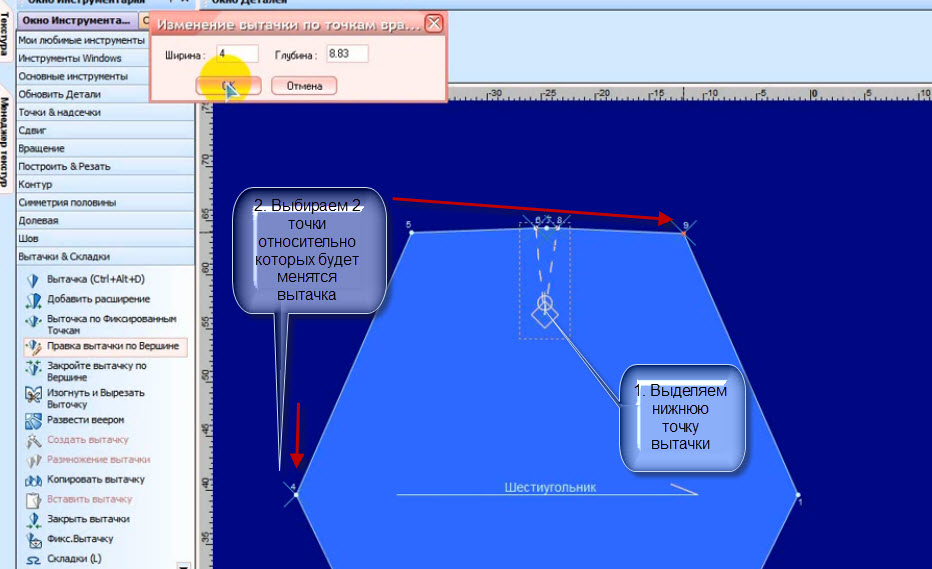
Task: Confirm the dart dialog with OK
Action: pyautogui.click(x=229, y=86)
